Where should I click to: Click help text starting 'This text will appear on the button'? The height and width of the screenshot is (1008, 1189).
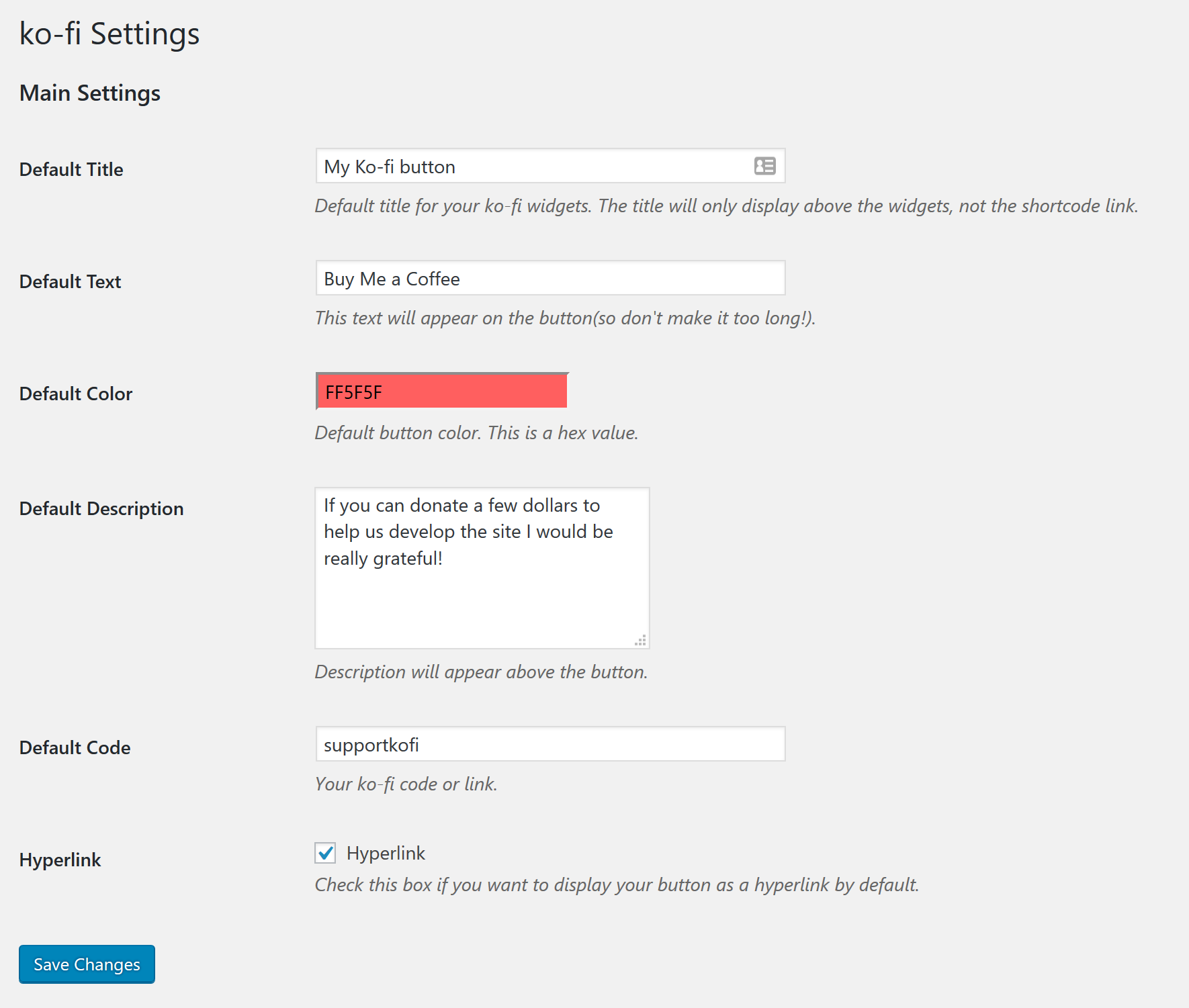click(565, 318)
